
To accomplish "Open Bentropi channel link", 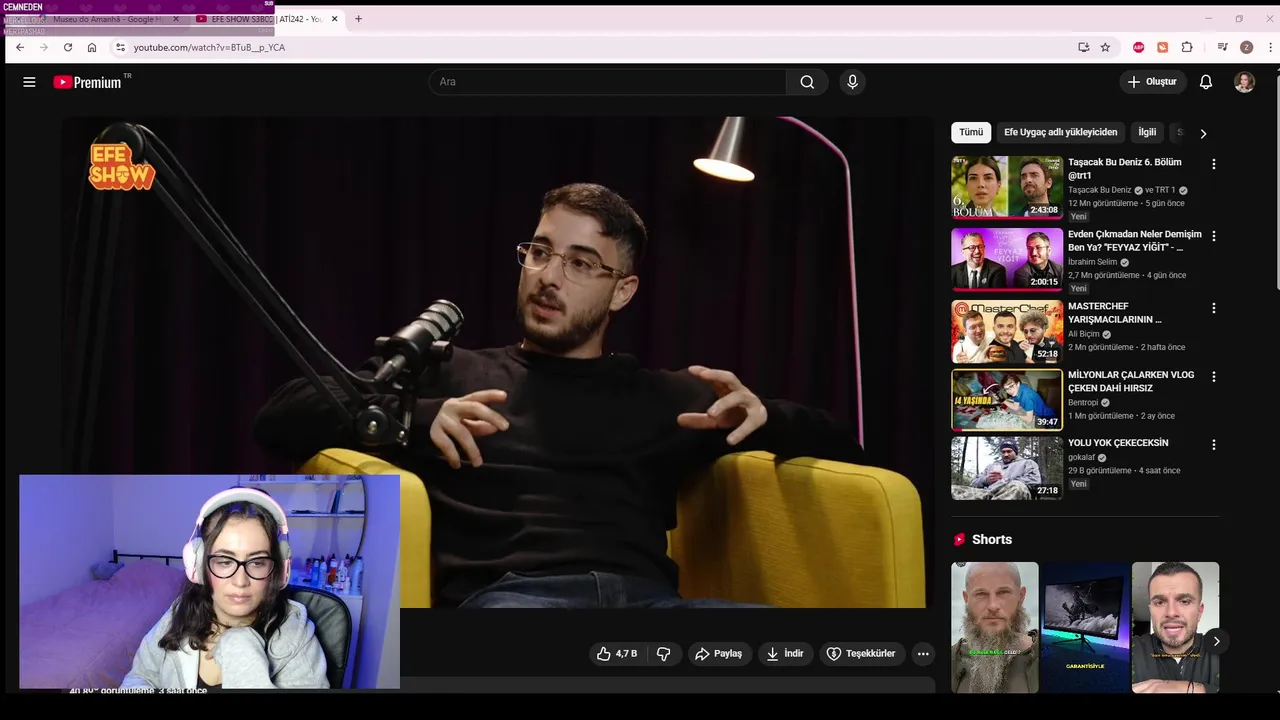I will tap(1083, 403).
